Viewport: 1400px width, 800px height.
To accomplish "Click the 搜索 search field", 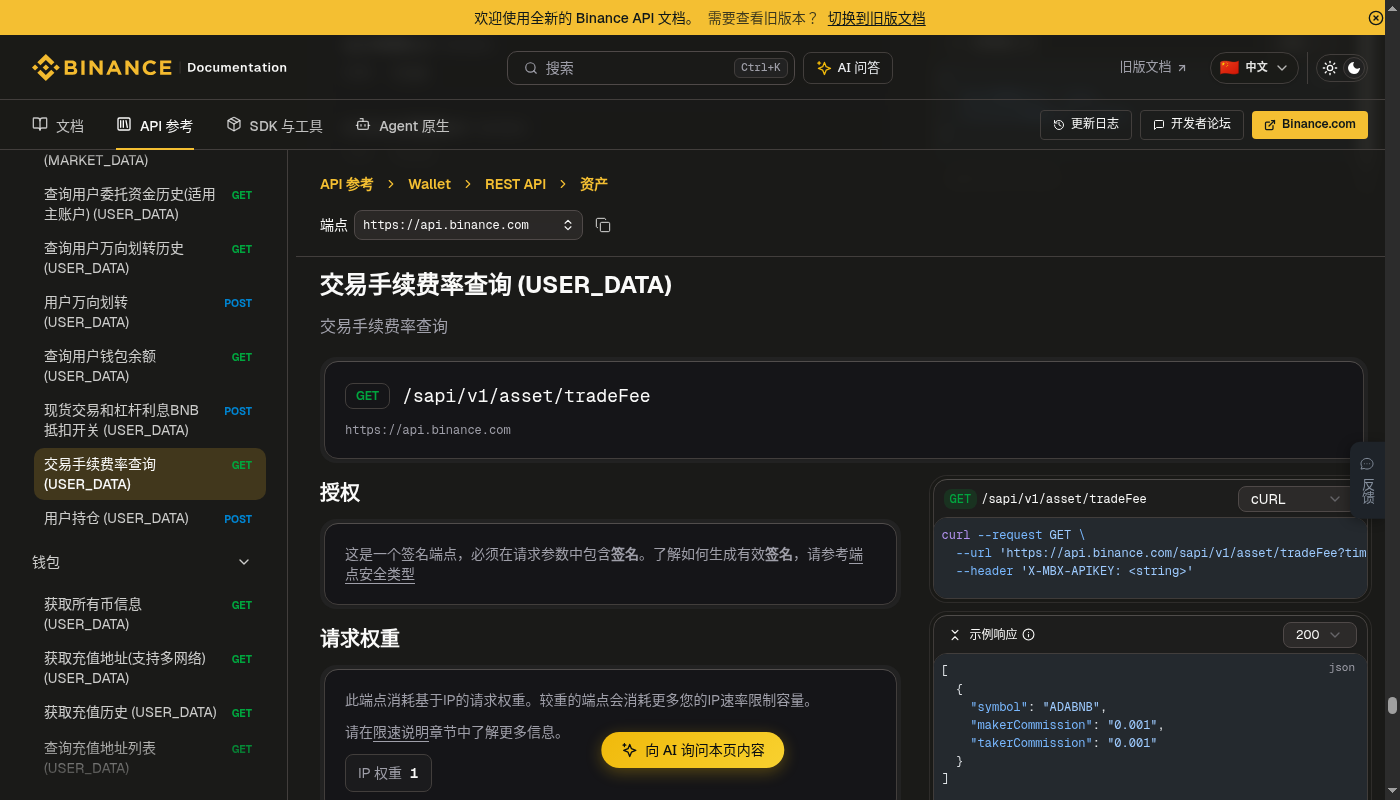I will point(650,68).
